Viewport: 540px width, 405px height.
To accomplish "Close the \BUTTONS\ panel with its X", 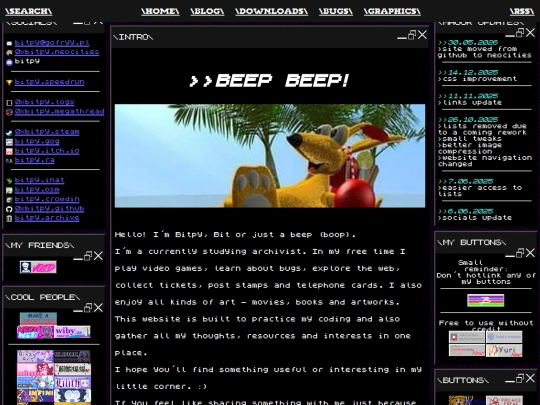I will coord(530,378).
